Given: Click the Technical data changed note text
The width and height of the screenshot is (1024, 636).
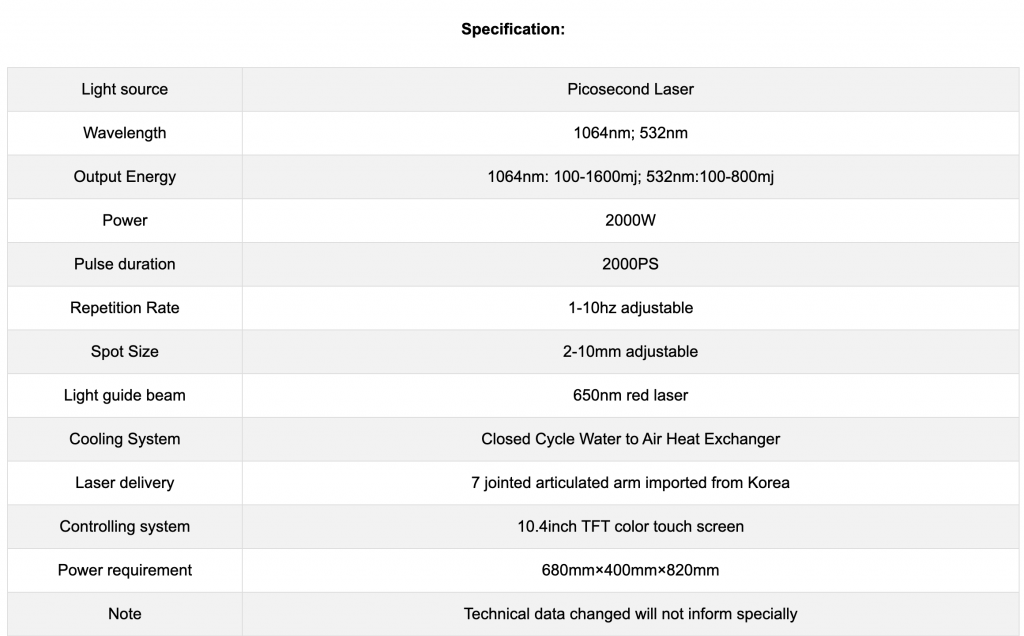Looking at the screenshot, I should pyautogui.click(x=630, y=614).
